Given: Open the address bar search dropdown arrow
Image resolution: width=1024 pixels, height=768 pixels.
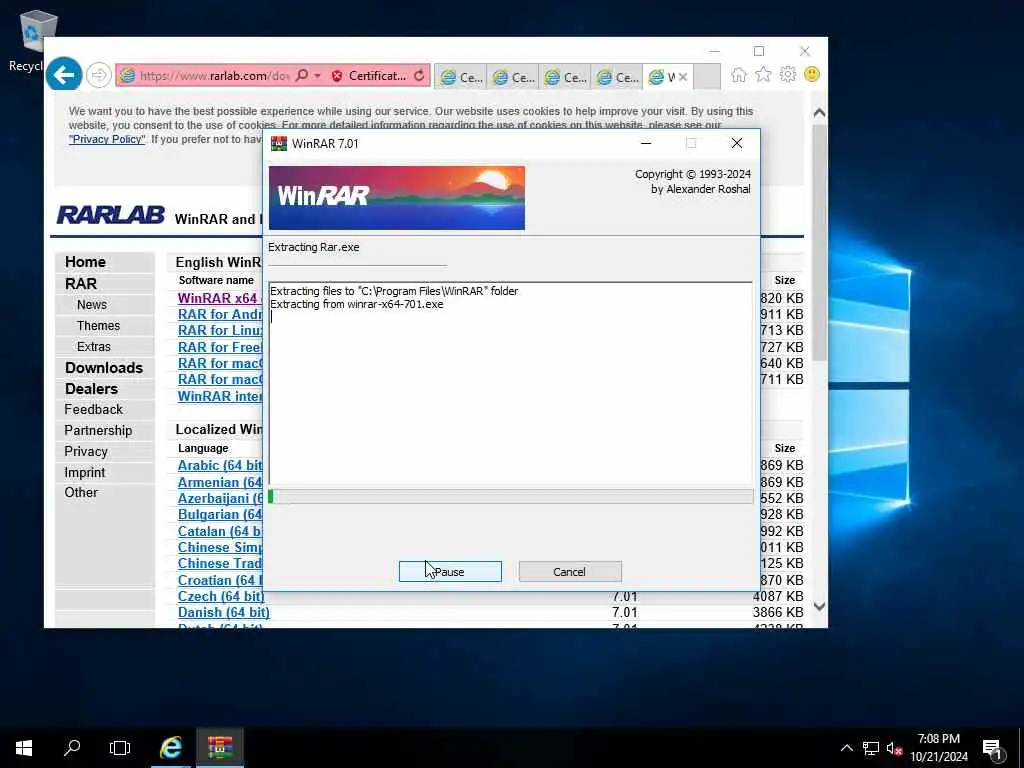Looking at the screenshot, I should [317, 76].
